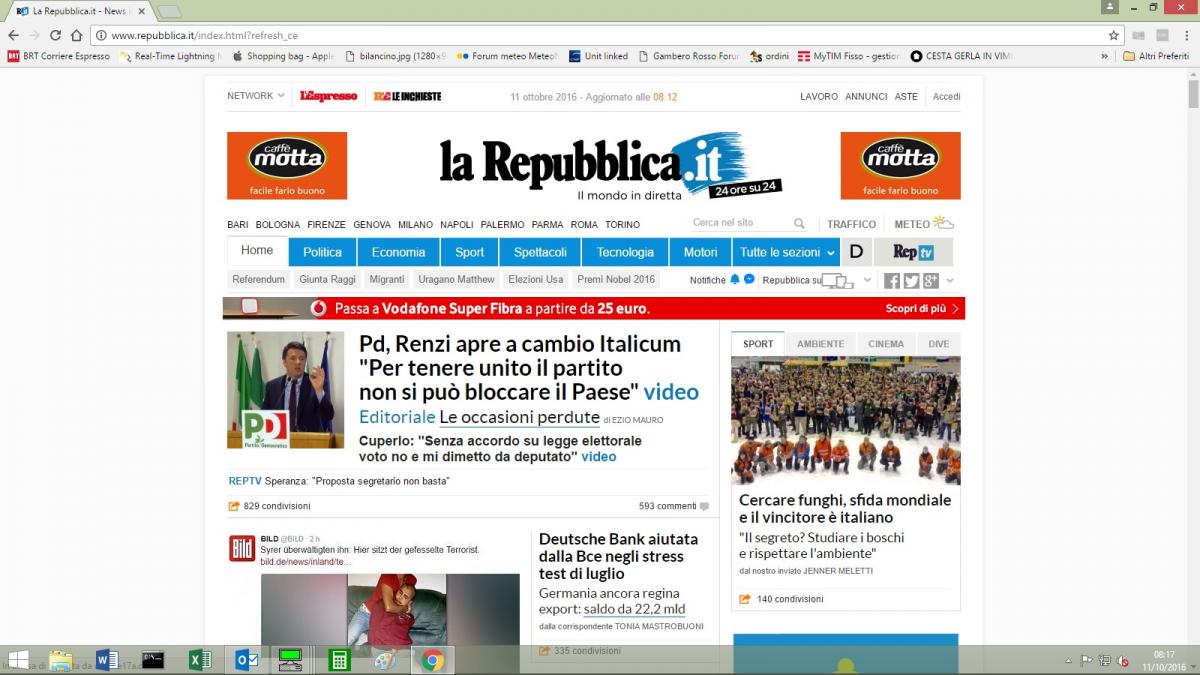Open the Rep TV logo button

913,252
